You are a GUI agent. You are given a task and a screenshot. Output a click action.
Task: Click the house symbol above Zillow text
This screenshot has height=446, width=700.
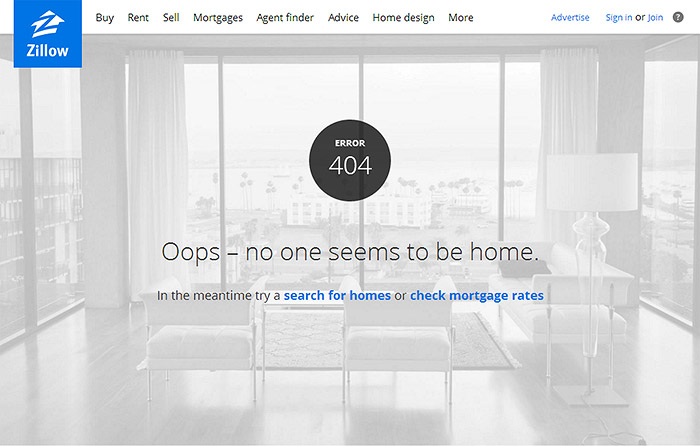coord(47,25)
